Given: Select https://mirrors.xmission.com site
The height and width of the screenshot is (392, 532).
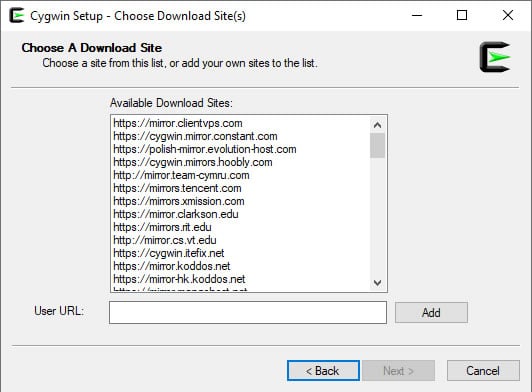Looking at the screenshot, I should coord(179,201).
